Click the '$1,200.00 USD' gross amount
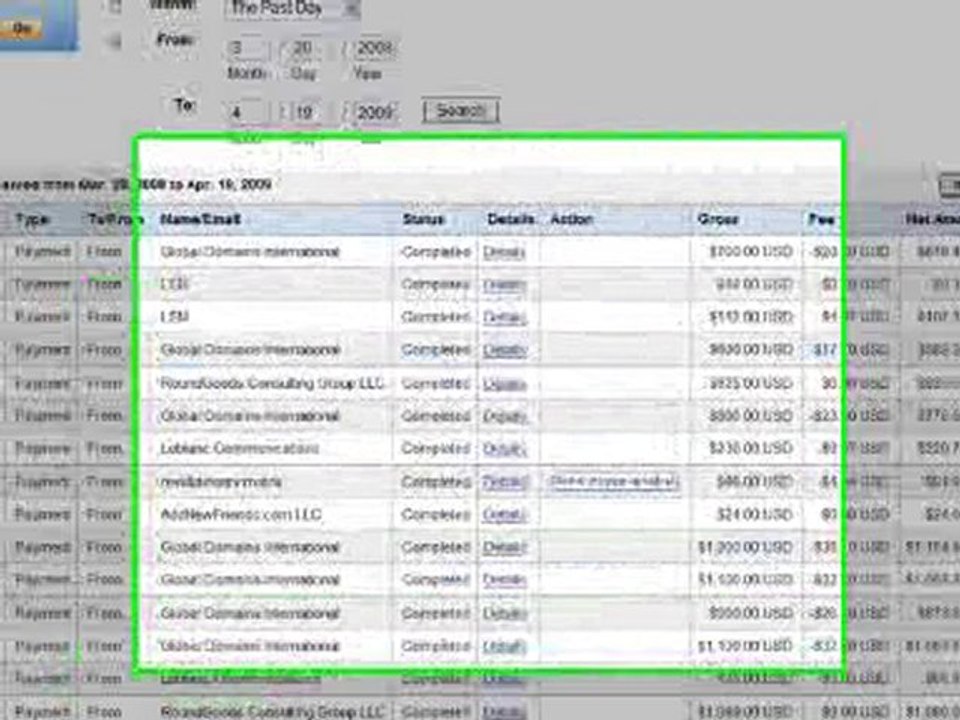Image resolution: width=960 pixels, height=720 pixels. click(745, 547)
